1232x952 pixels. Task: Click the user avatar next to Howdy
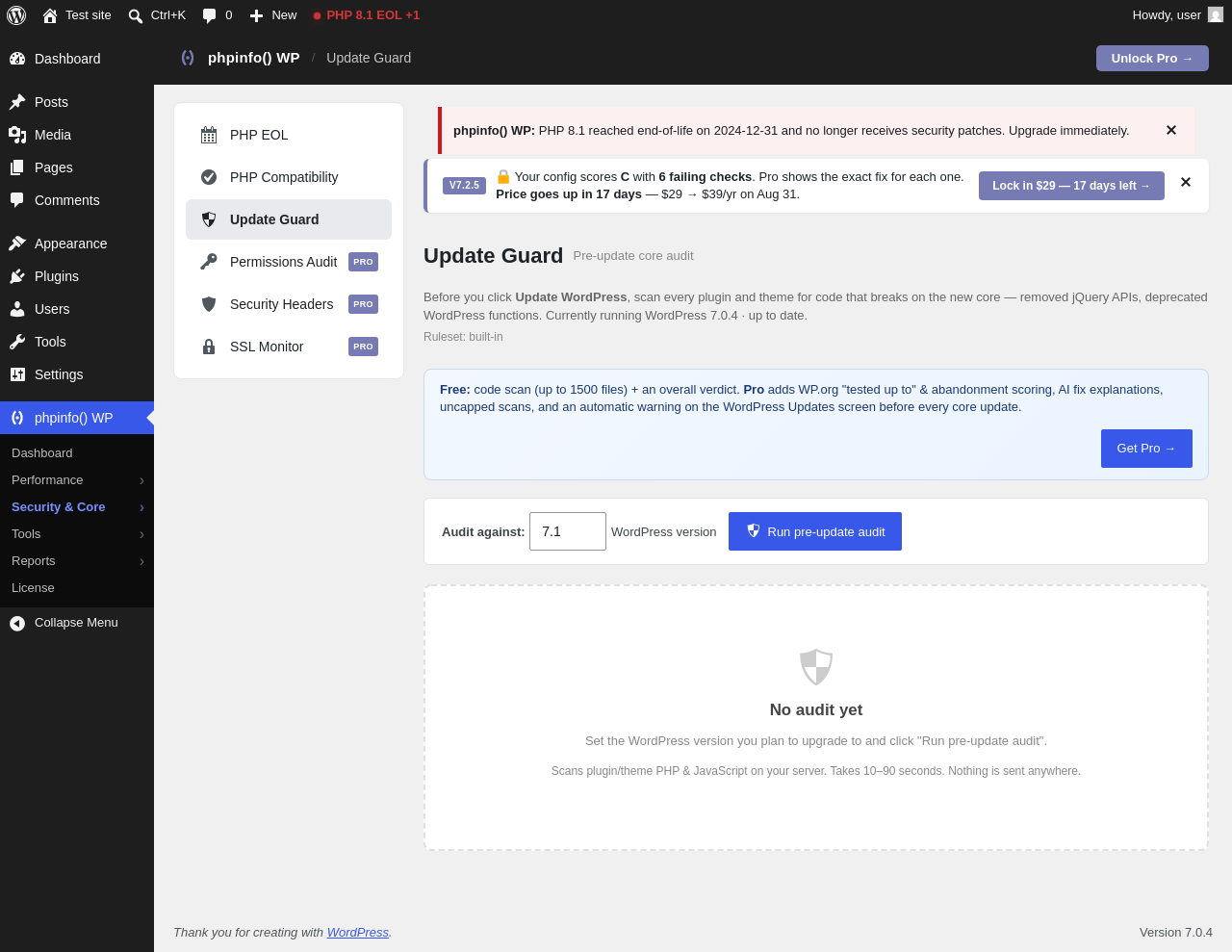click(x=1216, y=14)
